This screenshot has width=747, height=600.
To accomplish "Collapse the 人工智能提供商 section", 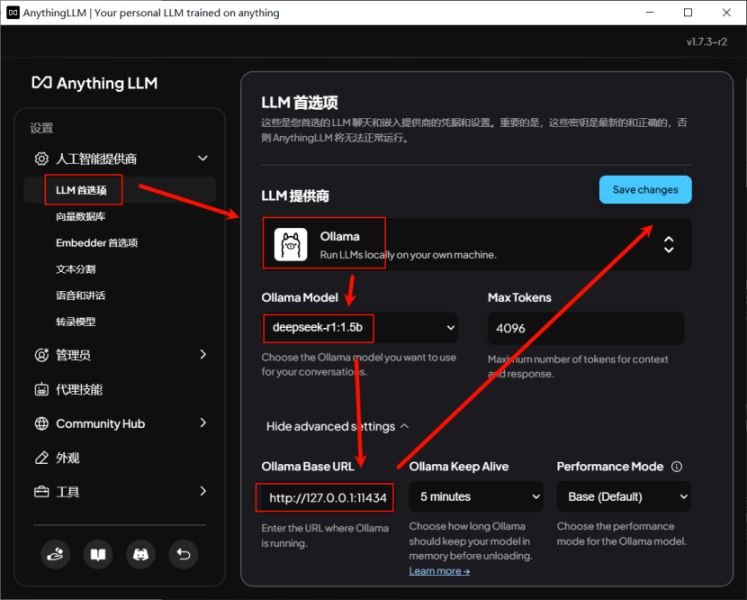I will 202,158.
